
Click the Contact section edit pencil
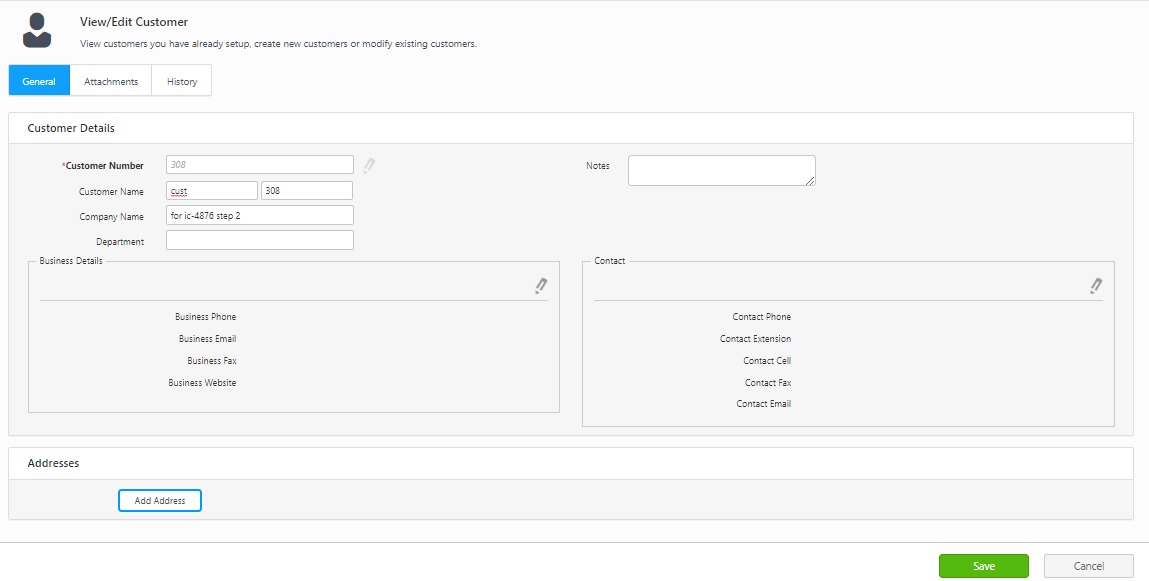click(x=1096, y=286)
